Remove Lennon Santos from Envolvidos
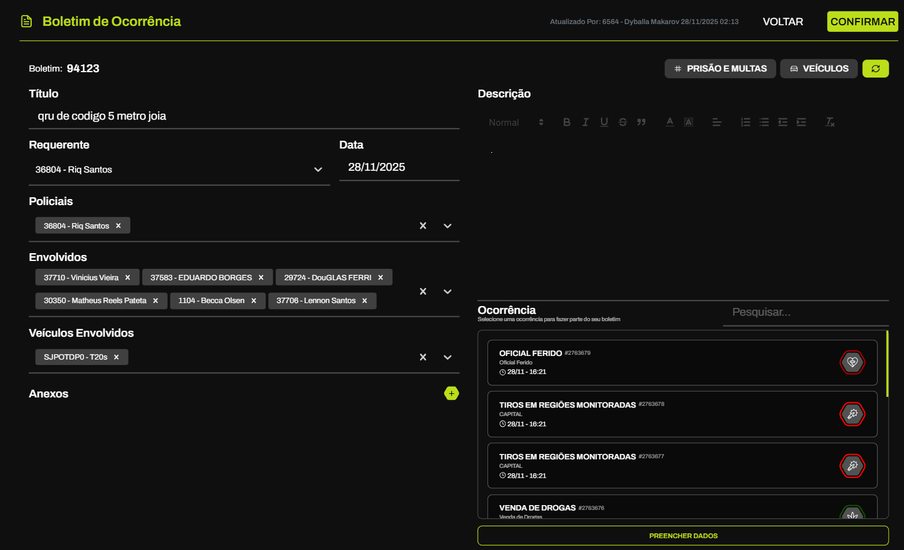 coord(364,300)
